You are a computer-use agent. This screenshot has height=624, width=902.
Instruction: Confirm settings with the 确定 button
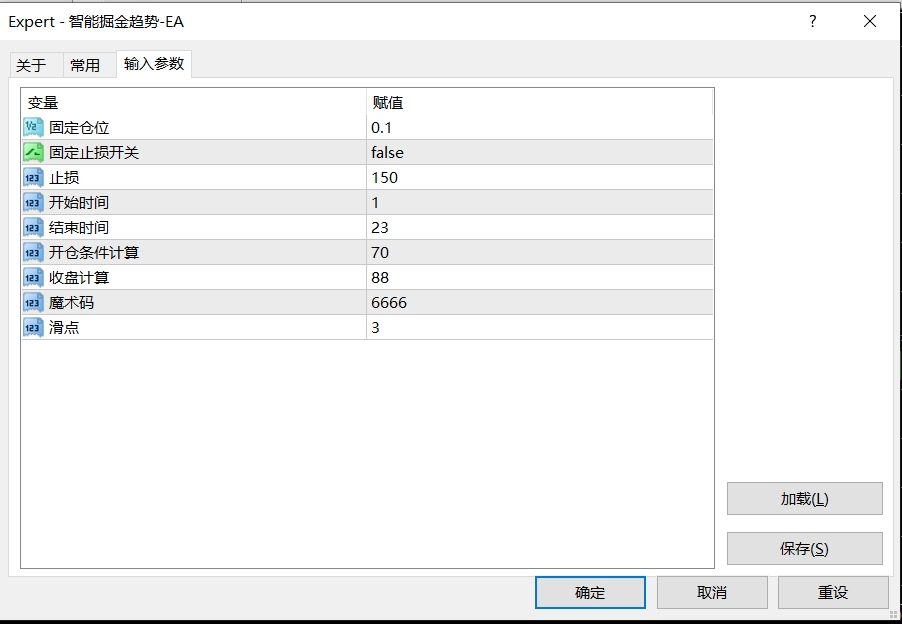[x=590, y=592]
